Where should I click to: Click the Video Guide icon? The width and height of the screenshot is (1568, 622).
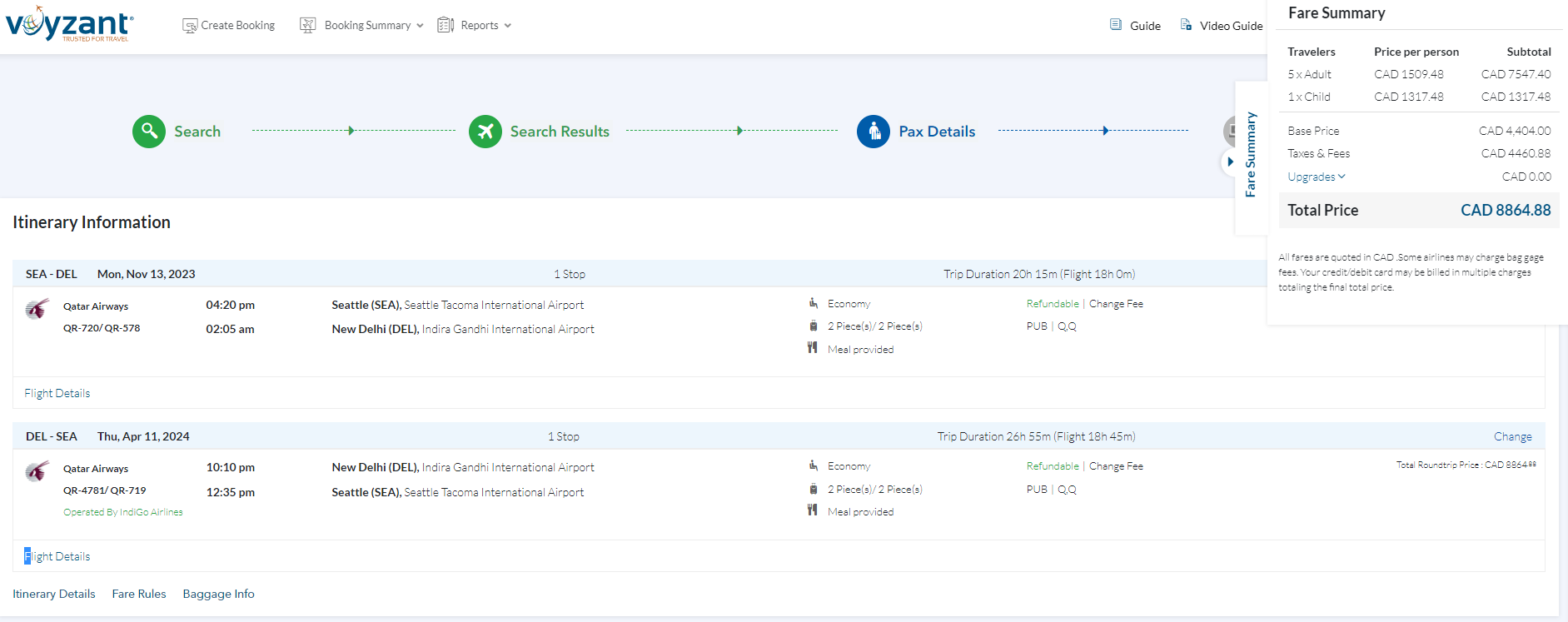click(1186, 25)
